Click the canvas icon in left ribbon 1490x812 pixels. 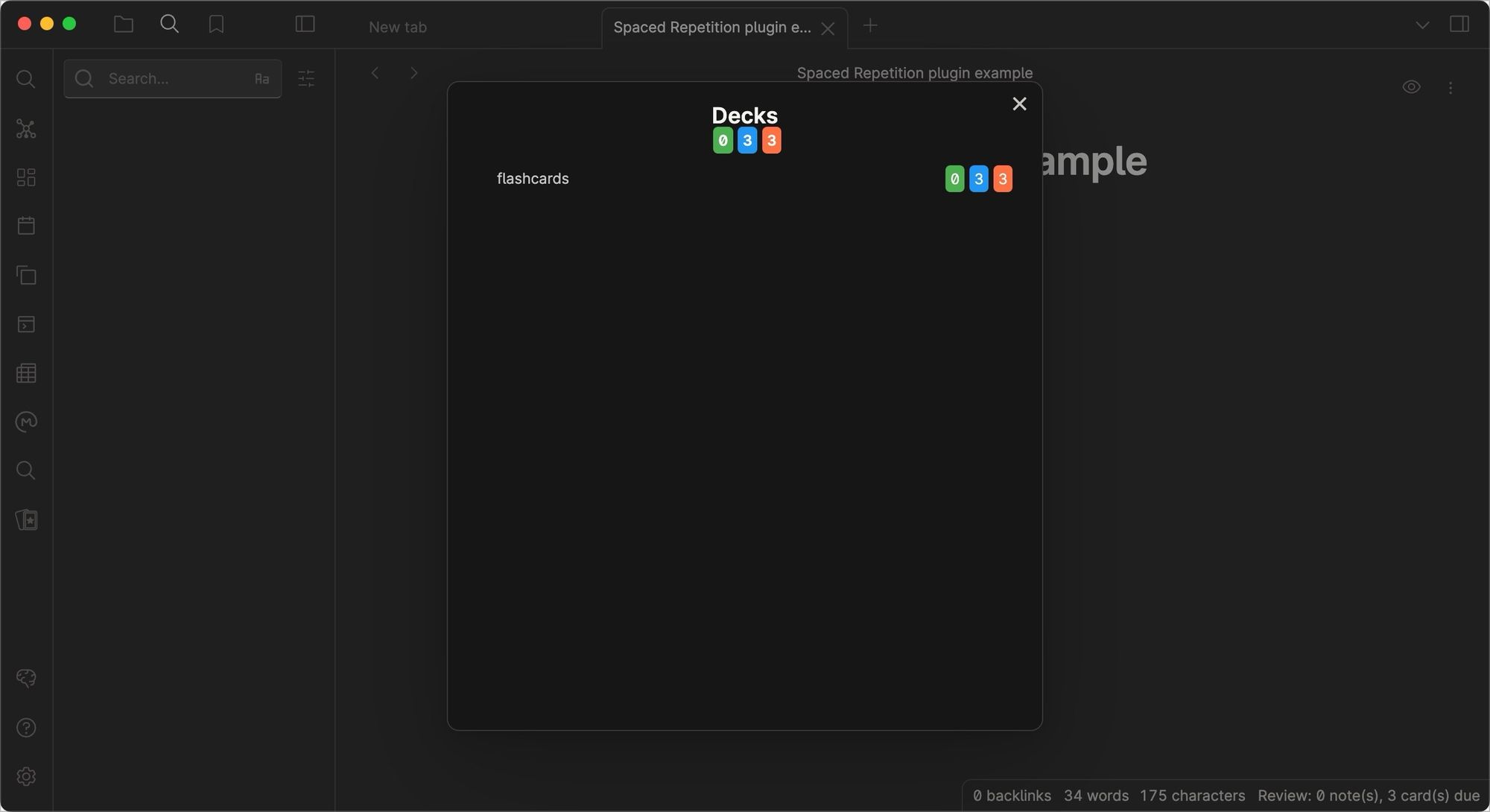[x=26, y=177]
